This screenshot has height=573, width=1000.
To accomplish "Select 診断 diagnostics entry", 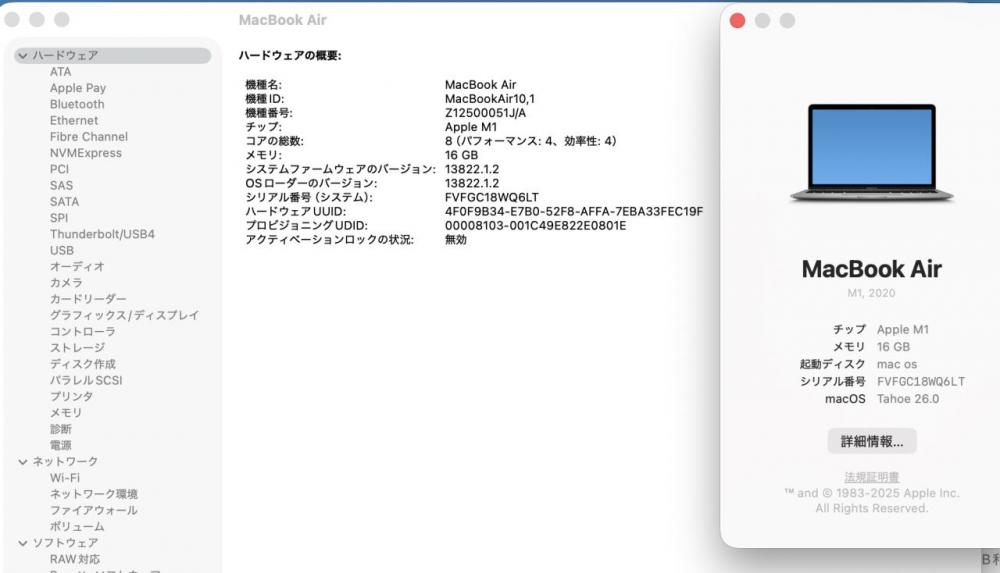I will coord(61,429).
